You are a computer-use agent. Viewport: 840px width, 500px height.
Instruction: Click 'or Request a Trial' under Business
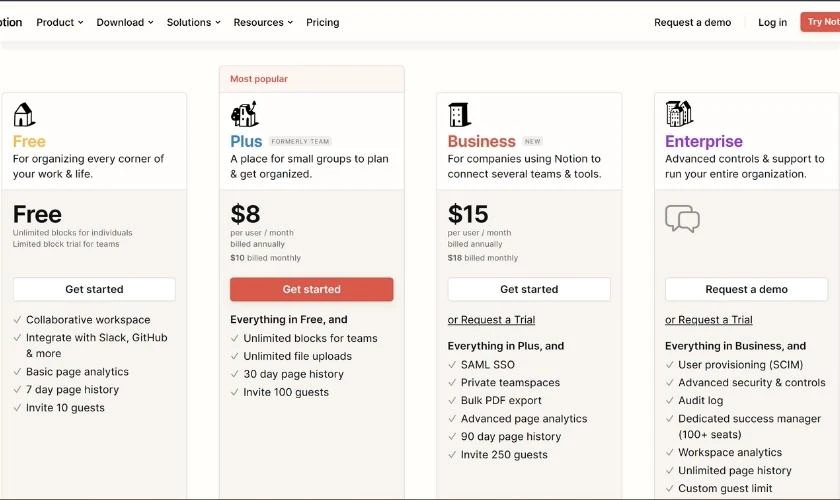coord(491,320)
